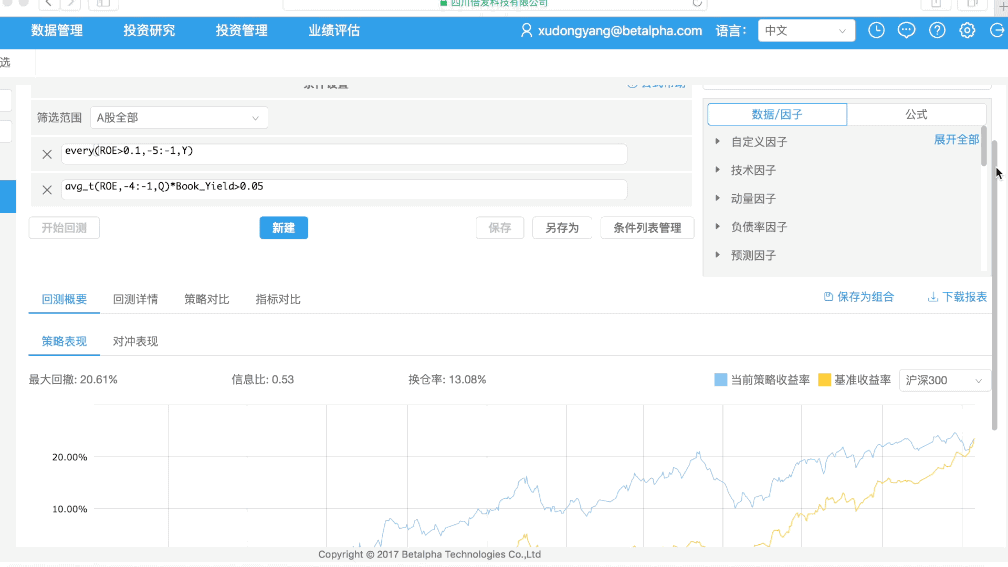The width and height of the screenshot is (1008, 567).
Task: Open the 投资管理 menu
Action: (242, 30)
